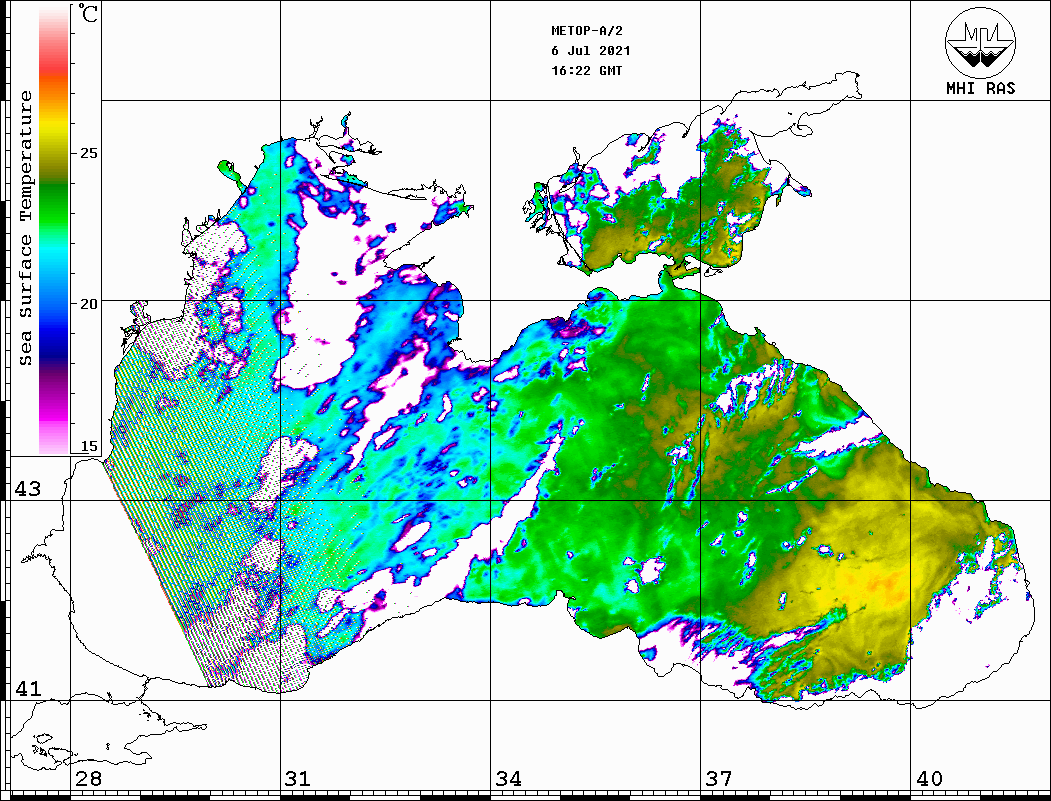The width and height of the screenshot is (1051, 801).
Task: Click the 'MHI RAS' text label
Action: 980,88
